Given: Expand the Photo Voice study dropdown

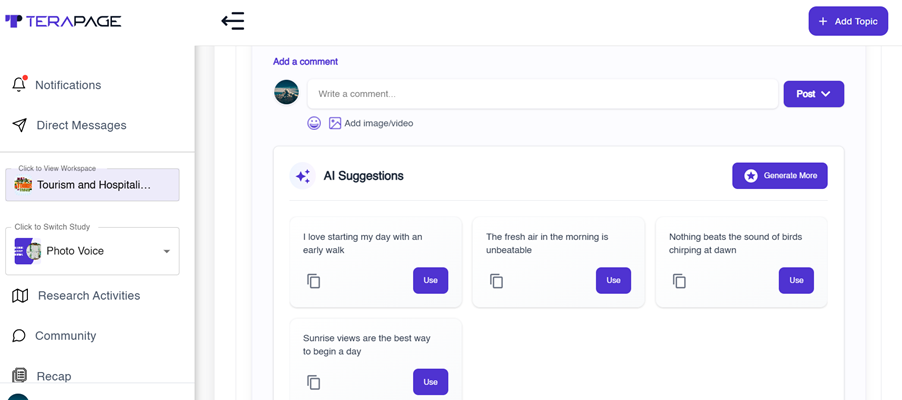Looking at the screenshot, I should point(166,251).
